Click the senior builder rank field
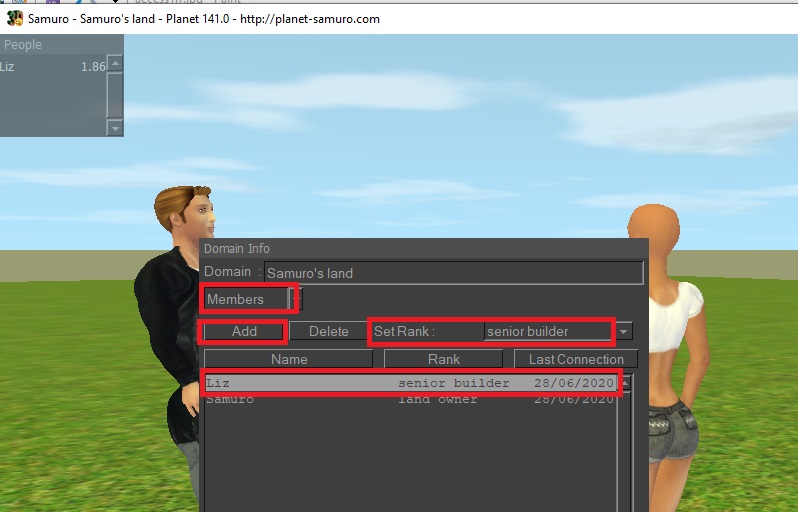 coord(548,331)
